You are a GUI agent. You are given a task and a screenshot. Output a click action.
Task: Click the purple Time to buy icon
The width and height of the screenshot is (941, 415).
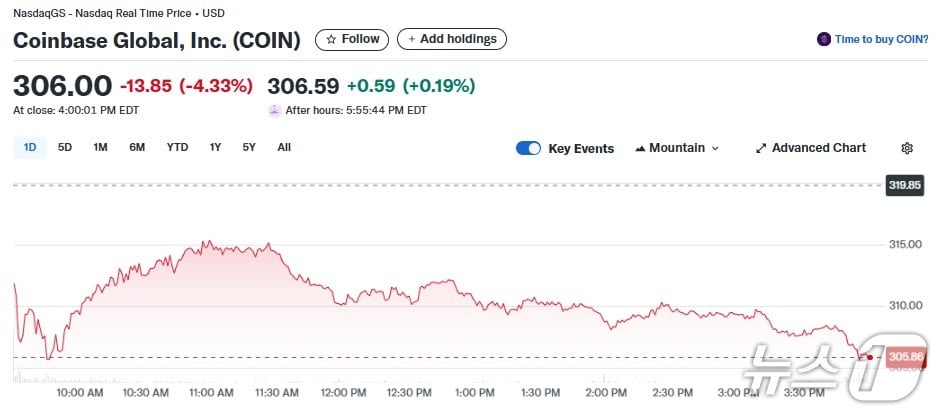[824, 39]
